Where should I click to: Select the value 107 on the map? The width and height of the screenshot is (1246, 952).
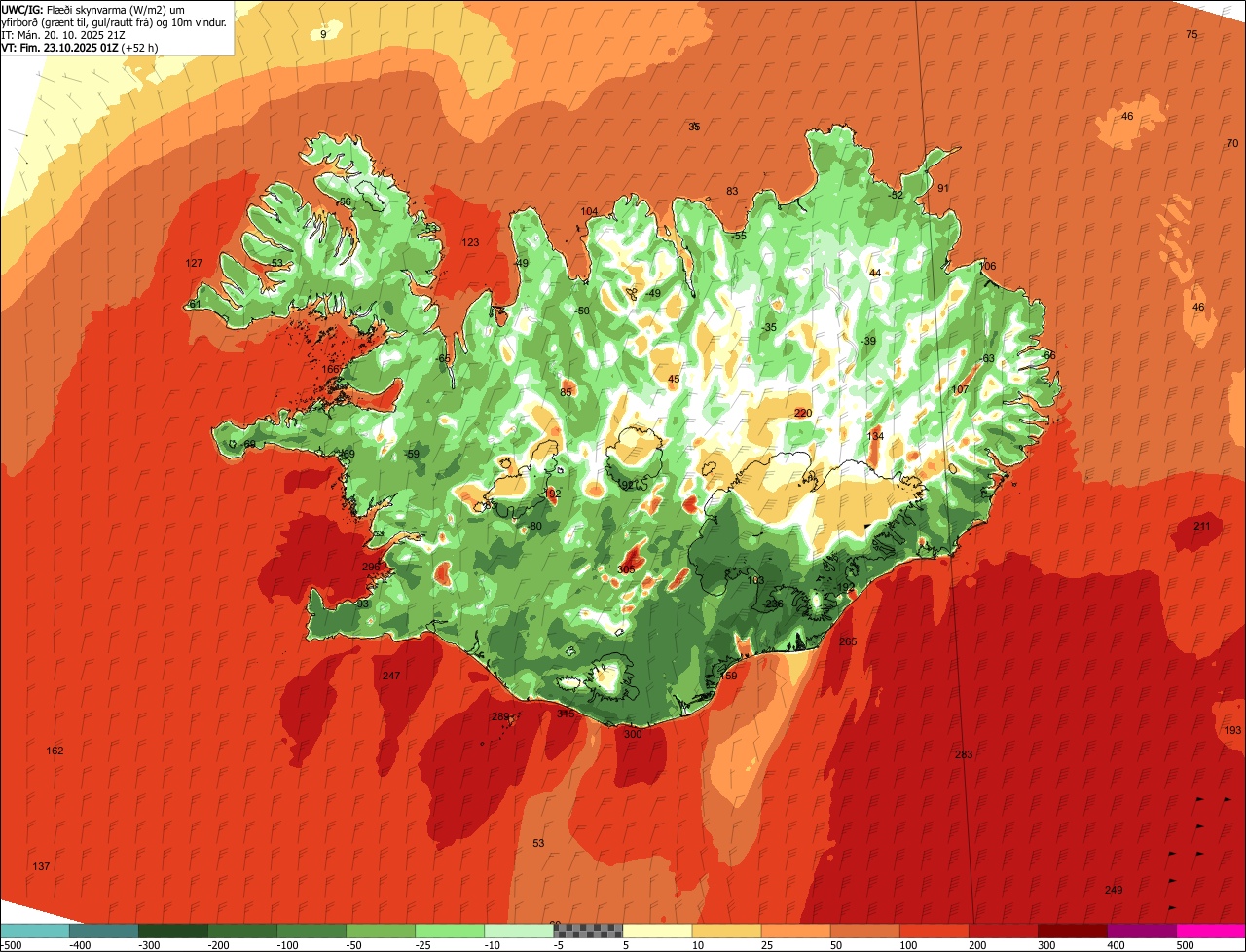pyautogui.click(x=960, y=389)
